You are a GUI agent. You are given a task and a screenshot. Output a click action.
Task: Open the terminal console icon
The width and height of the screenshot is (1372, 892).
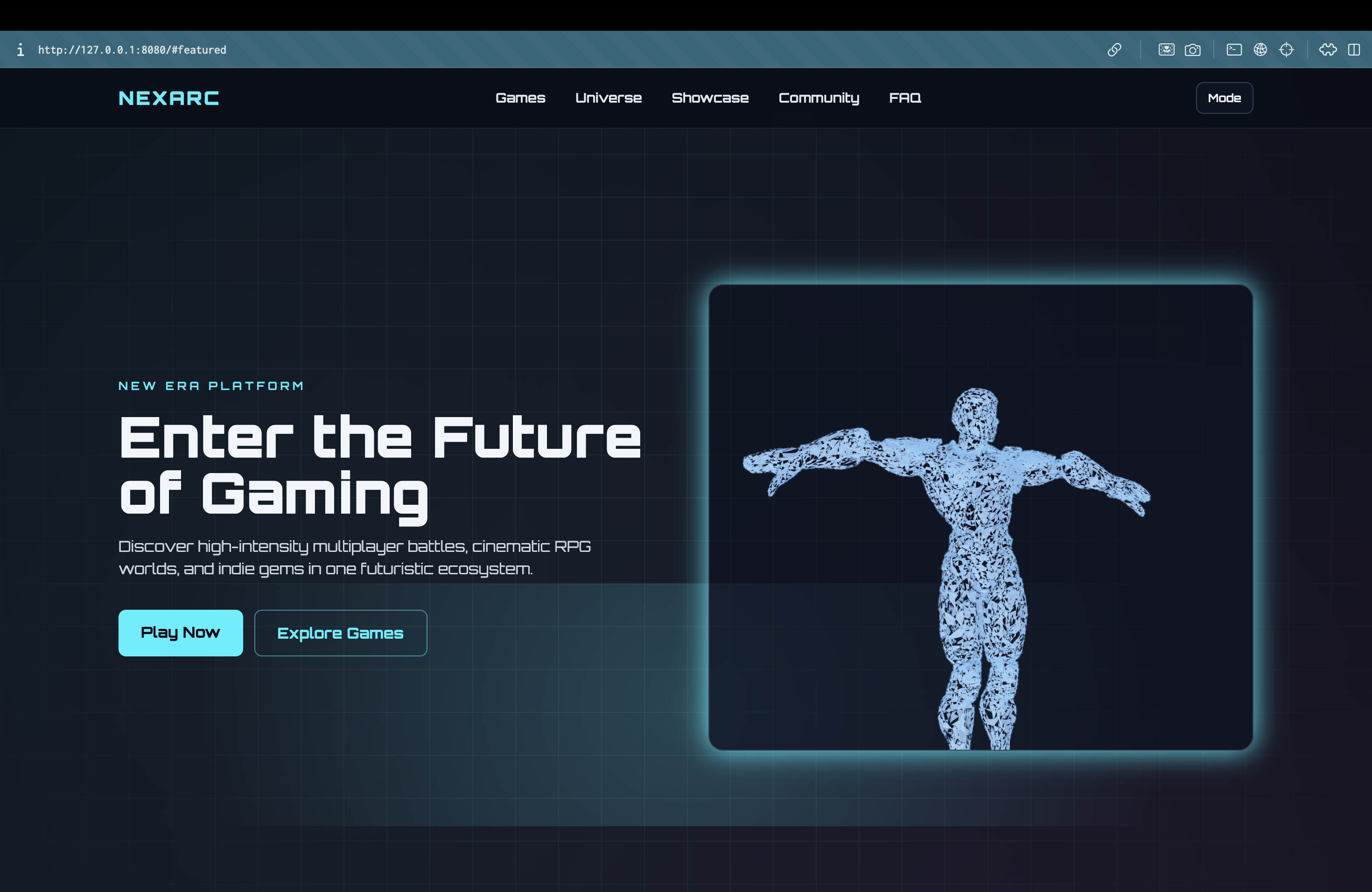coord(1234,49)
